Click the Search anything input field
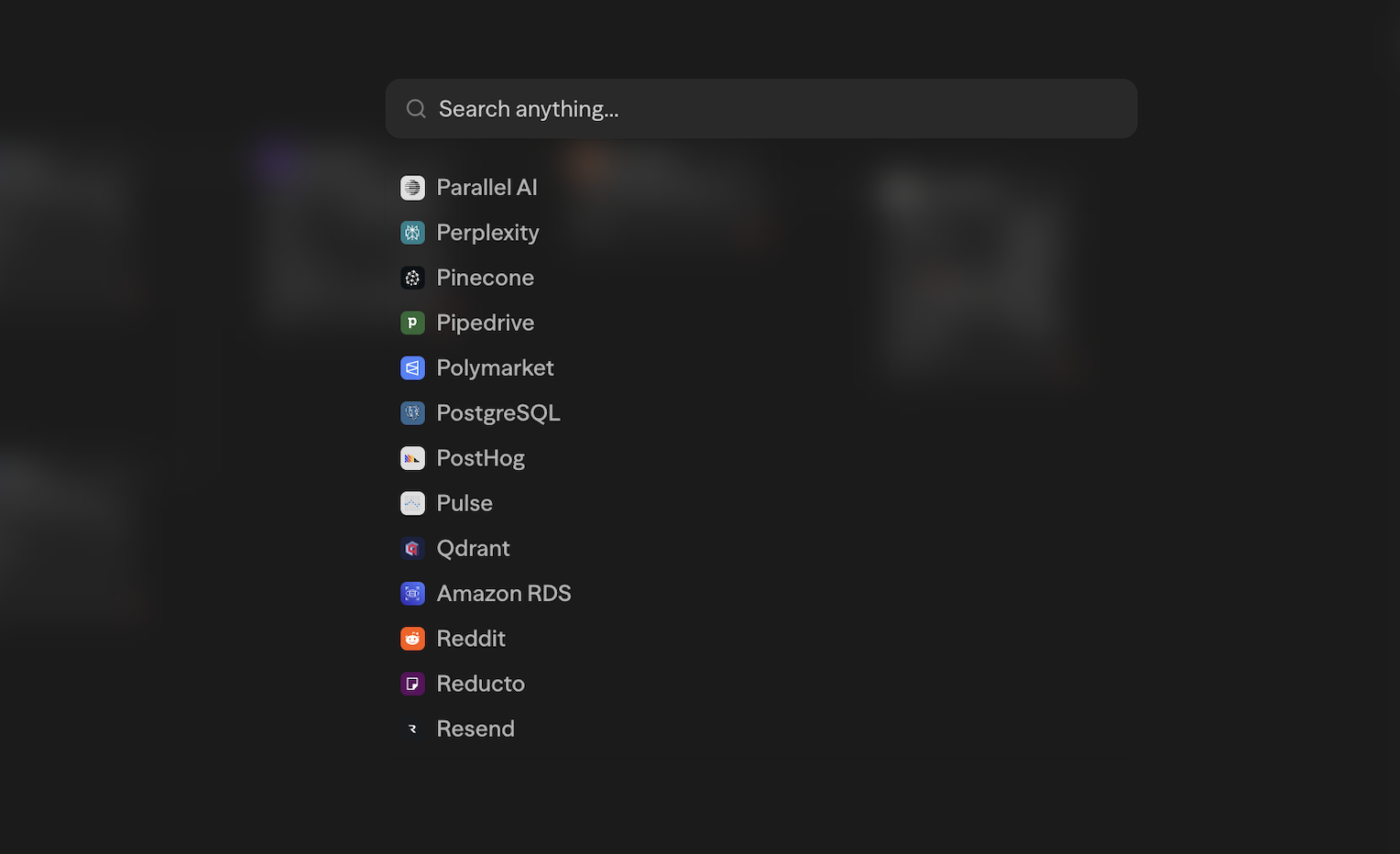Screen dimensions: 1400x854 coord(760,108)
